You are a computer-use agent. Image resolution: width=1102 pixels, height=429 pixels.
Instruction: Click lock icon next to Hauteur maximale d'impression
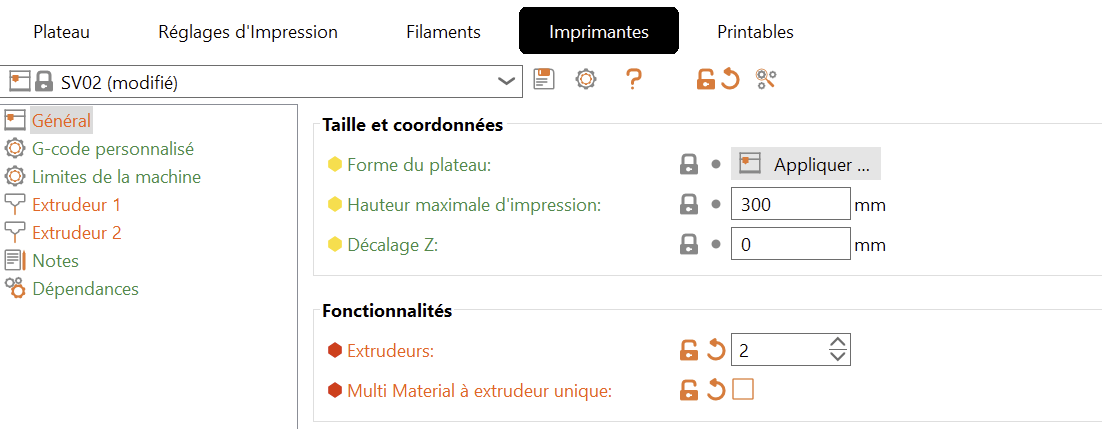click(688, 205)
